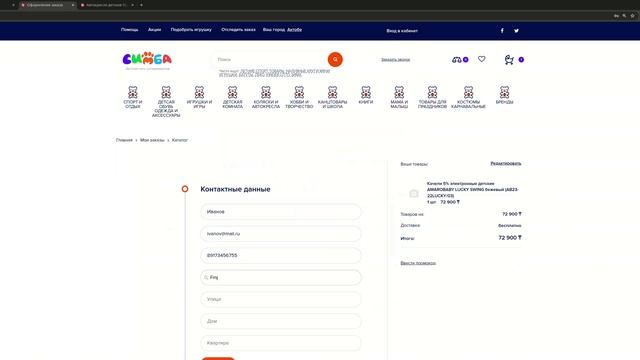Open the Спорт и отдых category
640x360 pixels.
tap(133, 97)
